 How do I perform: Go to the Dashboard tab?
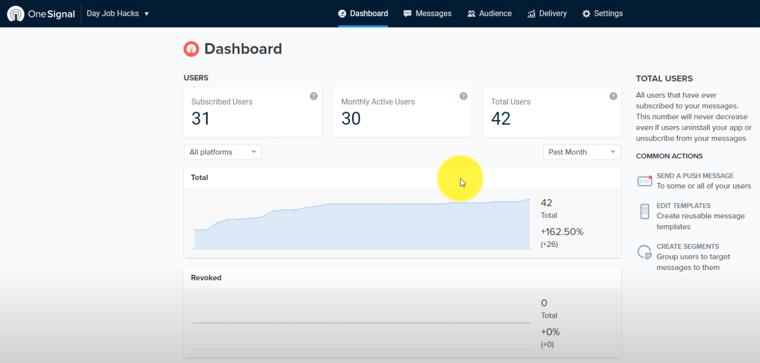click(363, 14)
